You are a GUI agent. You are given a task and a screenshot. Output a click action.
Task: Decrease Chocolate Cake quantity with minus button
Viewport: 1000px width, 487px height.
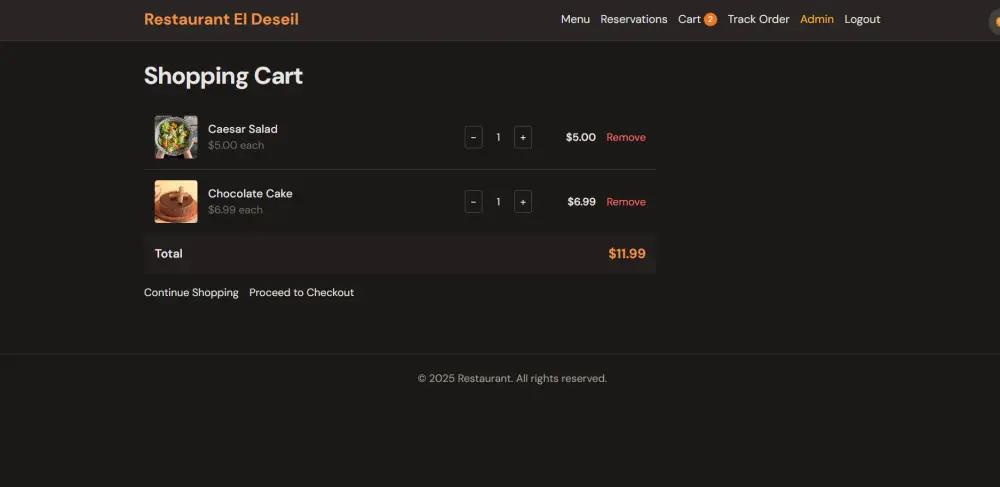[x=473, y=202]
